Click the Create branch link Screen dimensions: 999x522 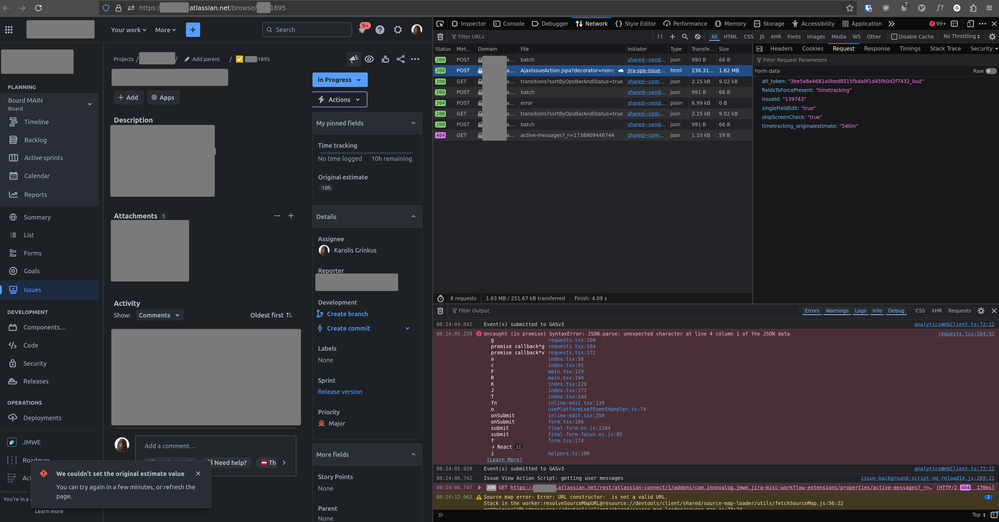coord(347,314)
